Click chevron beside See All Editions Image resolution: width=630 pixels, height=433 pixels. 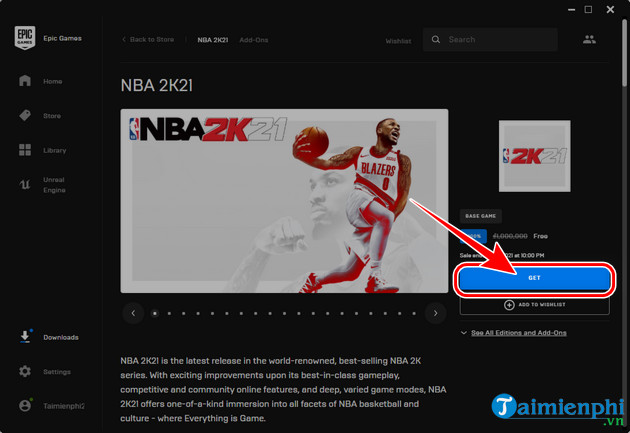[x=464, y=333]
